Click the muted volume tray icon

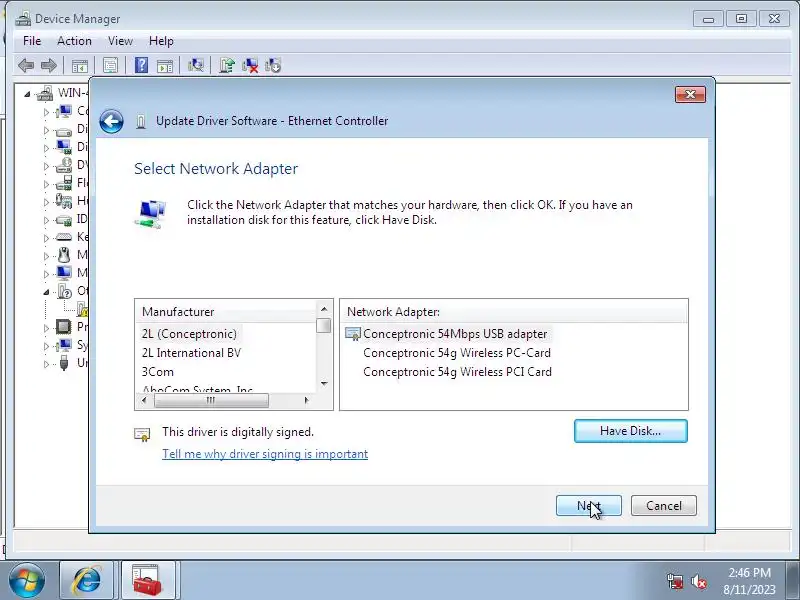699,581
